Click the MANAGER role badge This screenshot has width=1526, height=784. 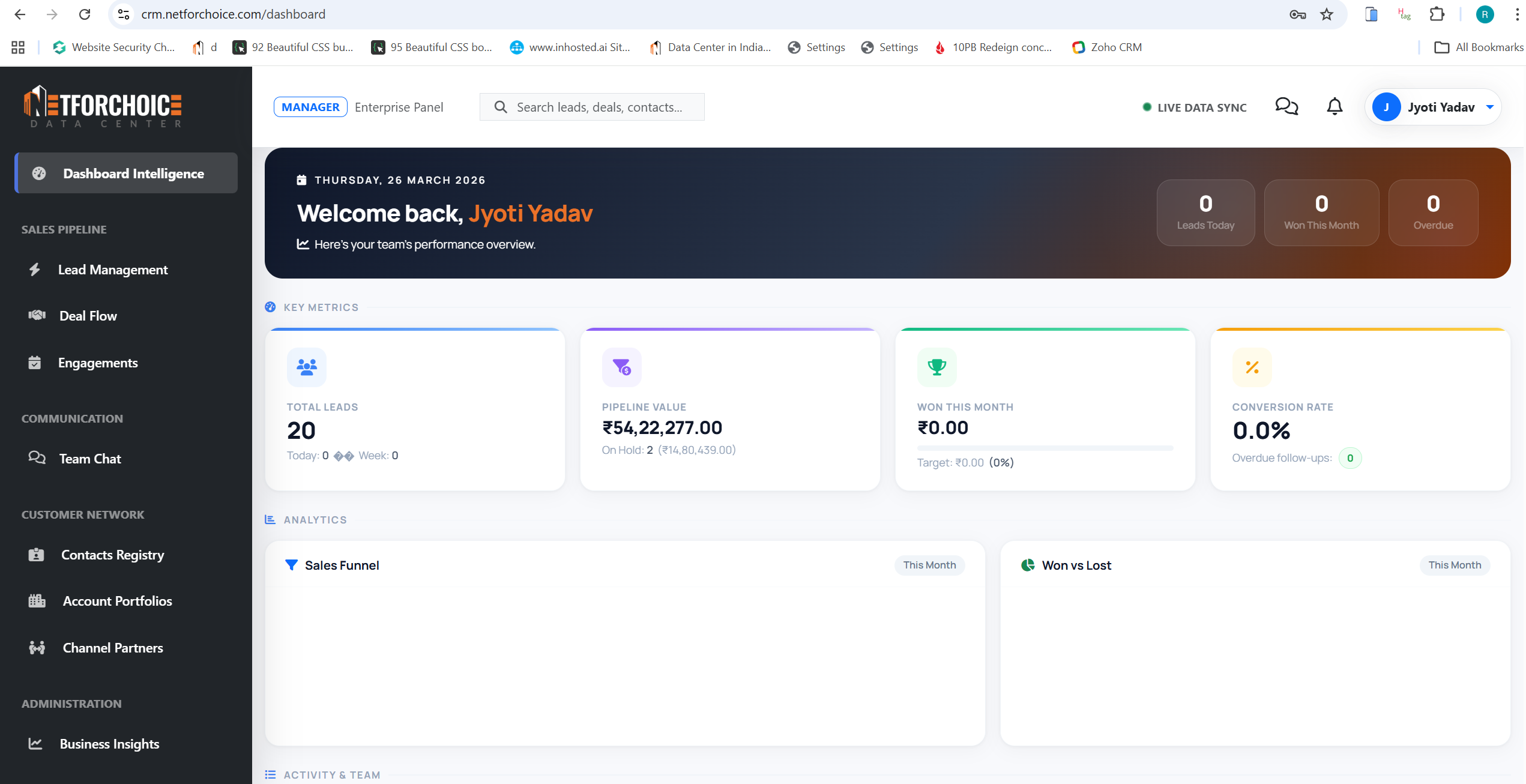[310, 107]
